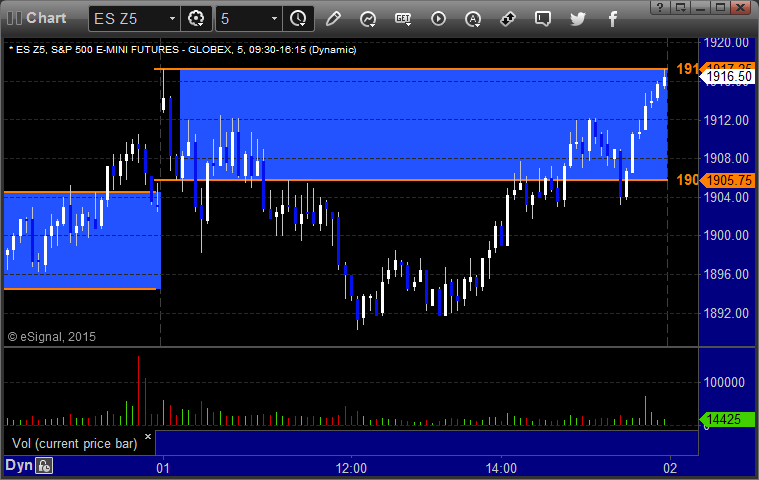Select the pencil drawing tool

333,19
